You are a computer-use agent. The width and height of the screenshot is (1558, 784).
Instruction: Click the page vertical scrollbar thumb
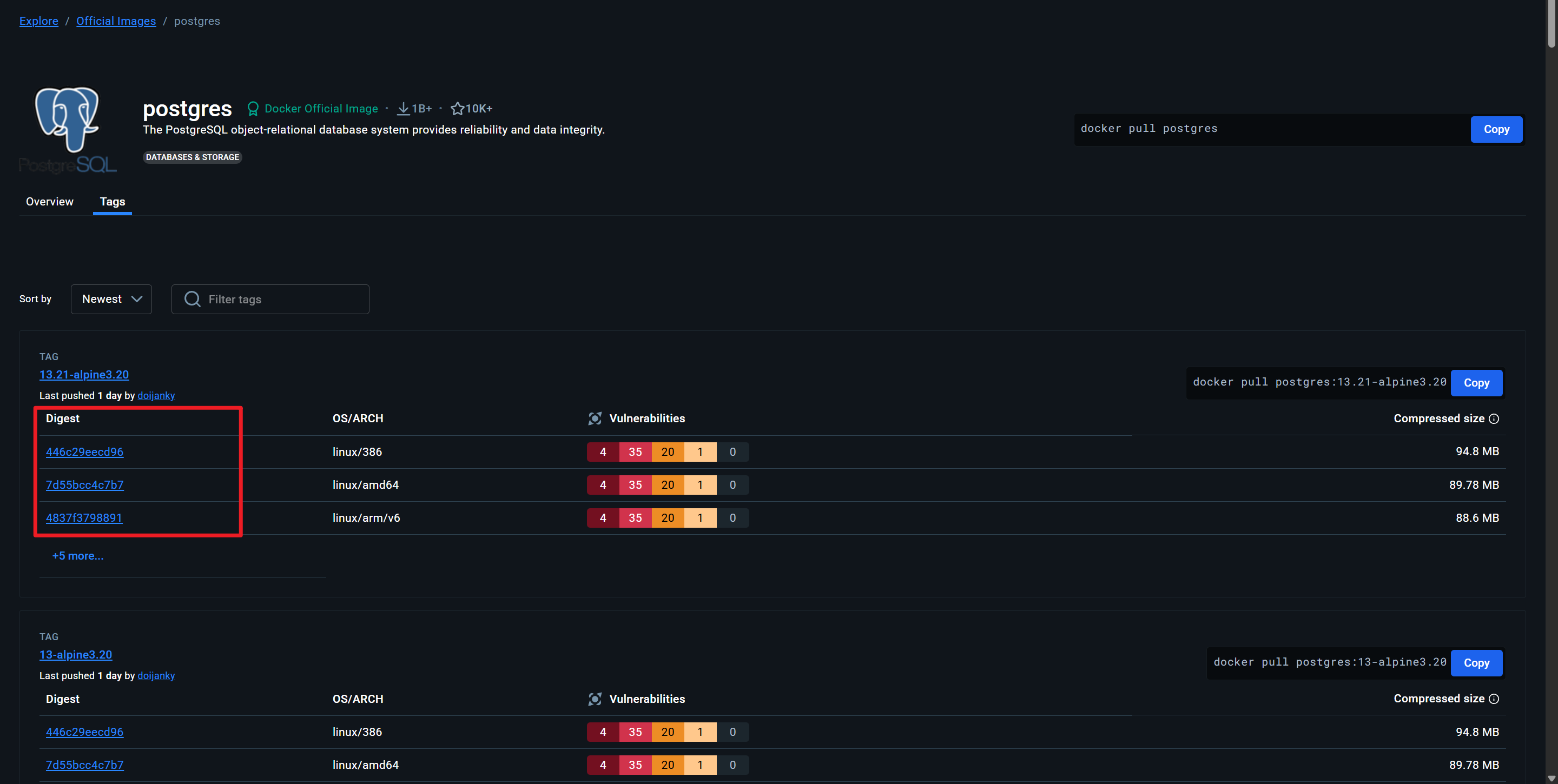click(1552, 24)
